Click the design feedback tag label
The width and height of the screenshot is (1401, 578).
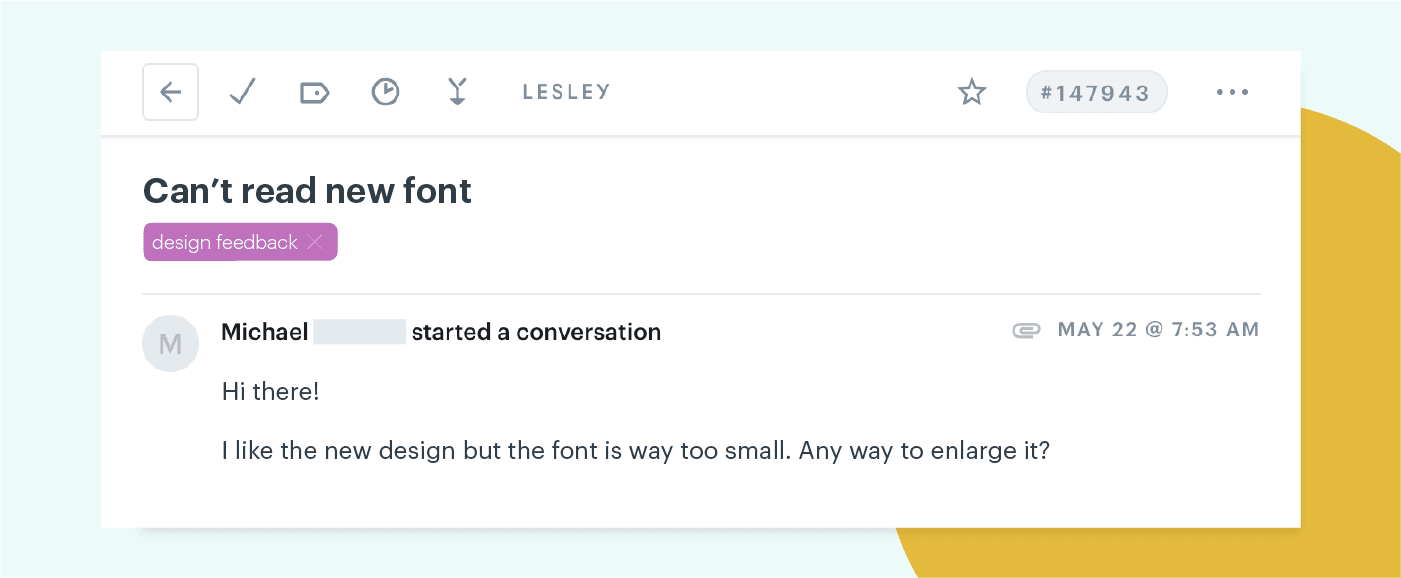225,241
